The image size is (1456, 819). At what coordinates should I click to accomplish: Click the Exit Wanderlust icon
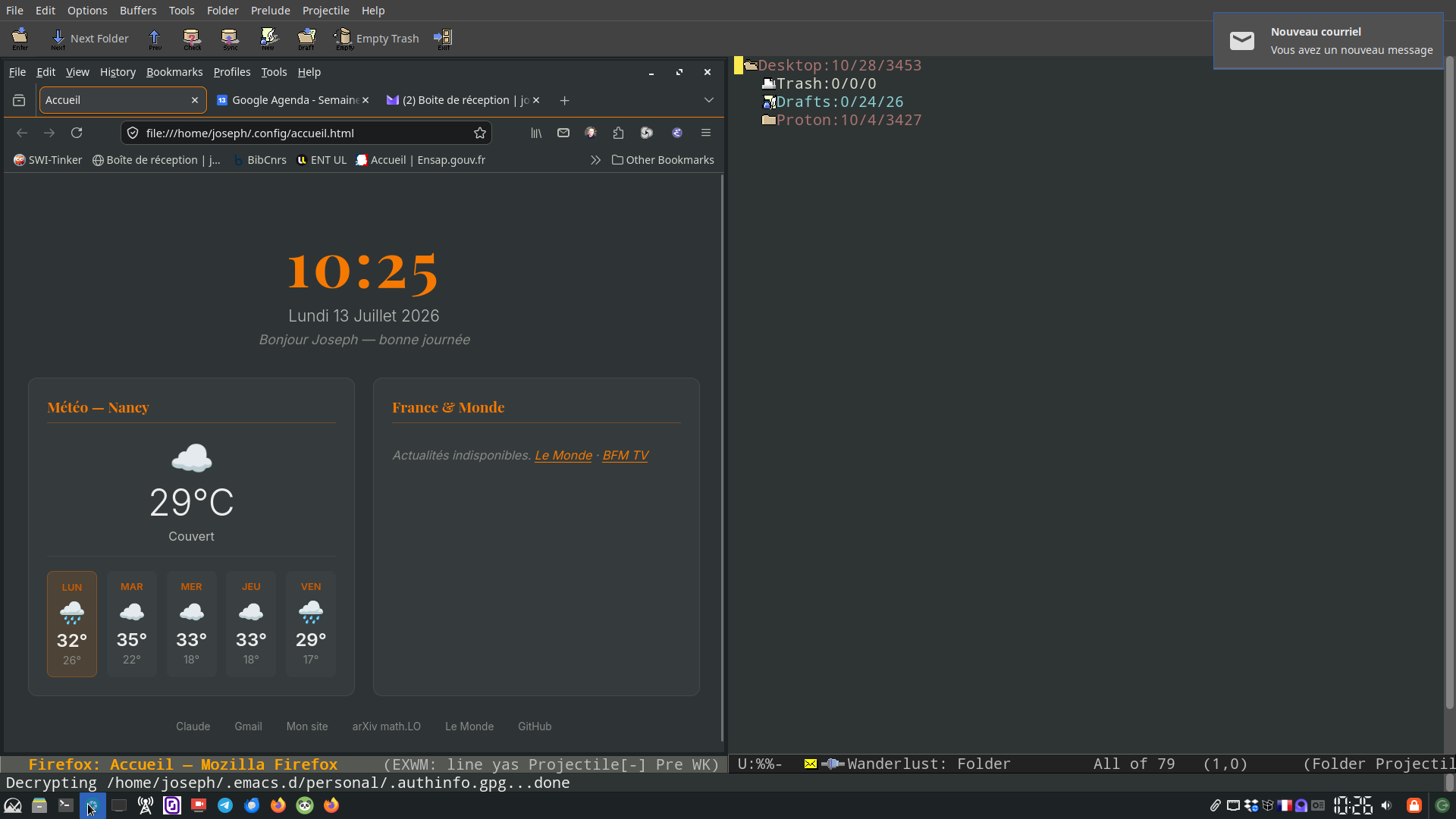pyautogui.click(x=443, y=39)
